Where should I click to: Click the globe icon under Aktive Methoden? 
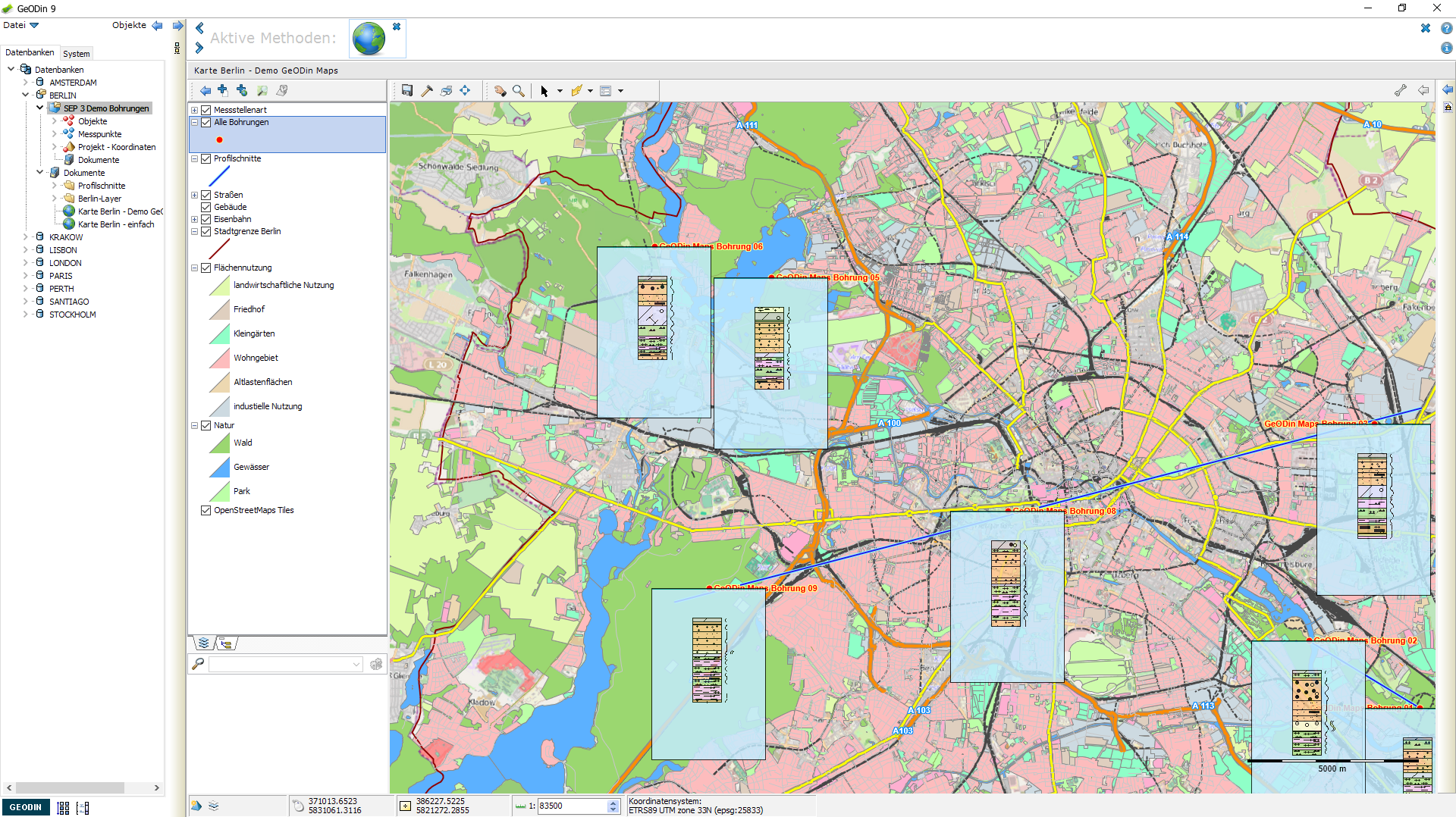click(369, 38)
